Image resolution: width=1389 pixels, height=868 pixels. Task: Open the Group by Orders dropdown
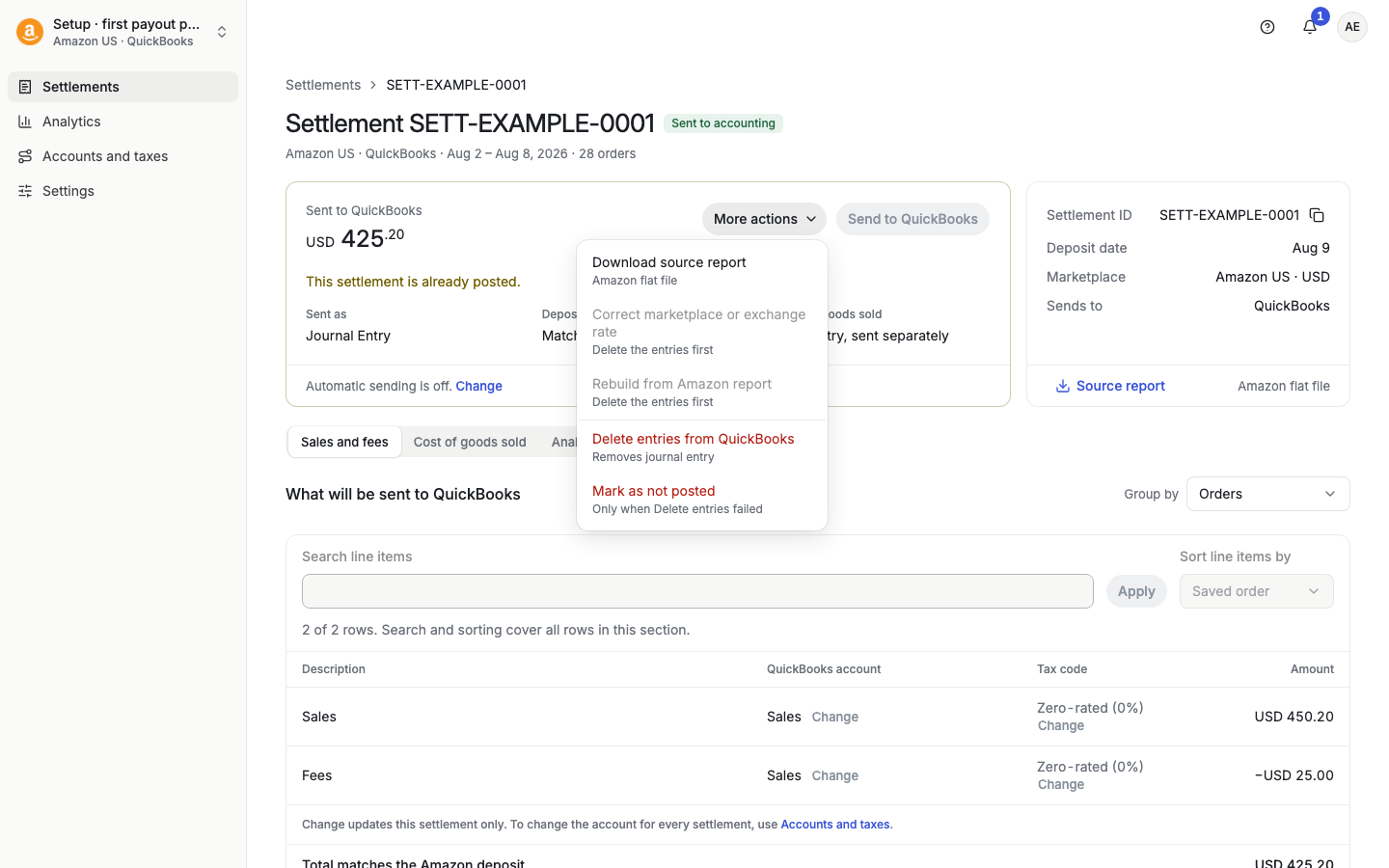tap(1267, 494)
